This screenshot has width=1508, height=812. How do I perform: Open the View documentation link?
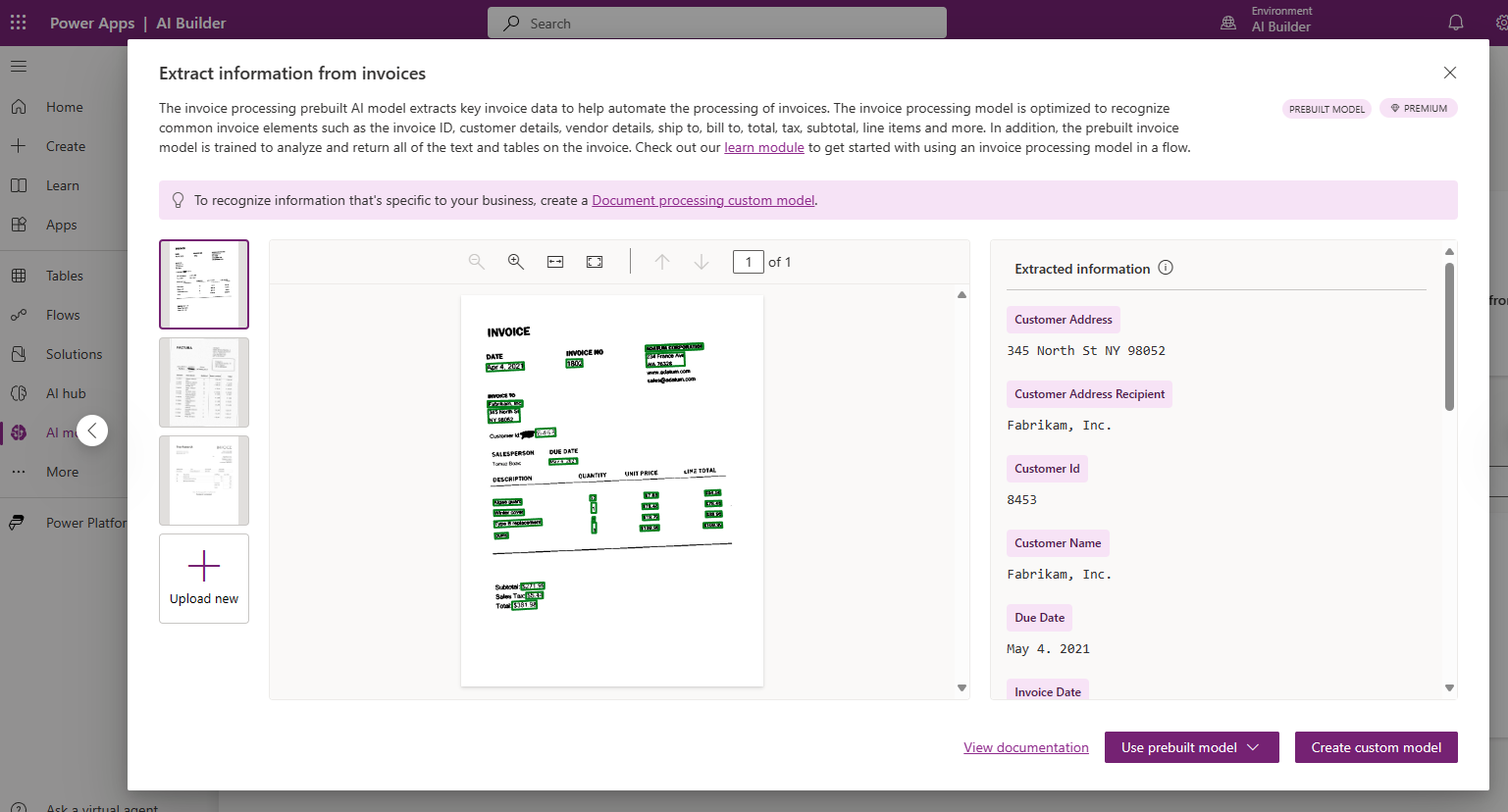[1026, 747]
